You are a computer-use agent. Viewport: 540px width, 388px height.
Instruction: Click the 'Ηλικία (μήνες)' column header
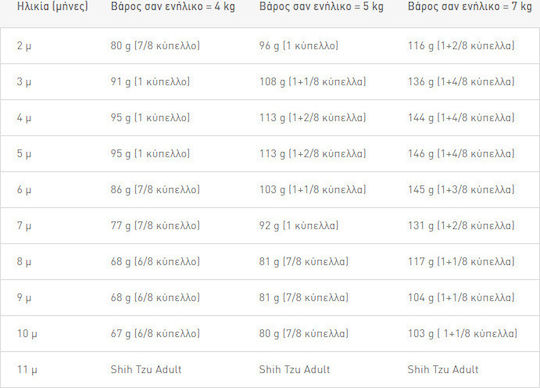(52, 6)
